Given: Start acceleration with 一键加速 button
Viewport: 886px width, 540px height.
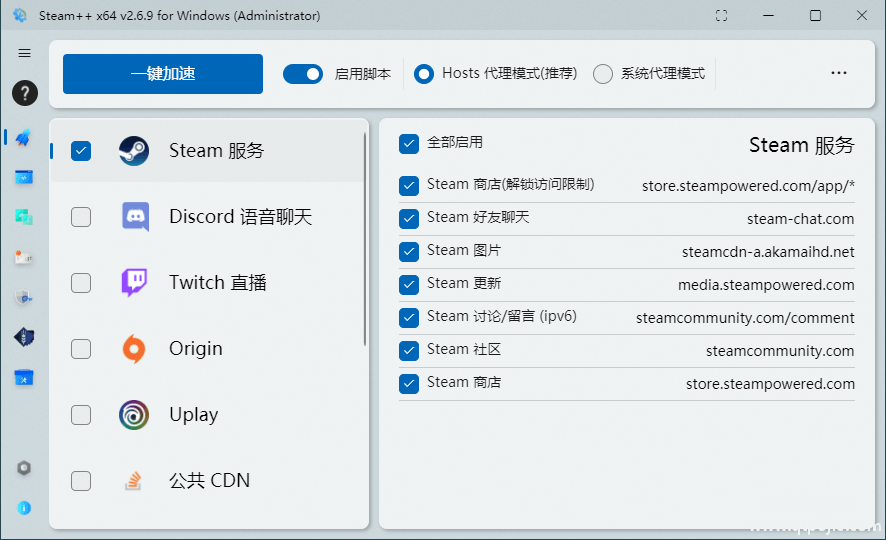Looking at the screenshot, I should point(163,74).
